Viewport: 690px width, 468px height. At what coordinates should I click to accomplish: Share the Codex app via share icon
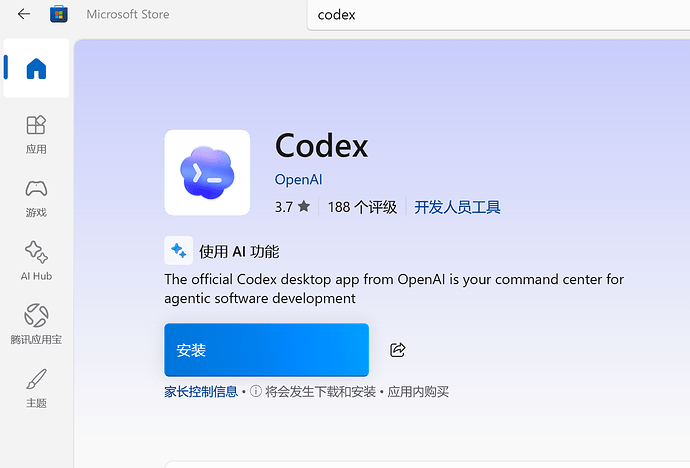click(397, 350)
